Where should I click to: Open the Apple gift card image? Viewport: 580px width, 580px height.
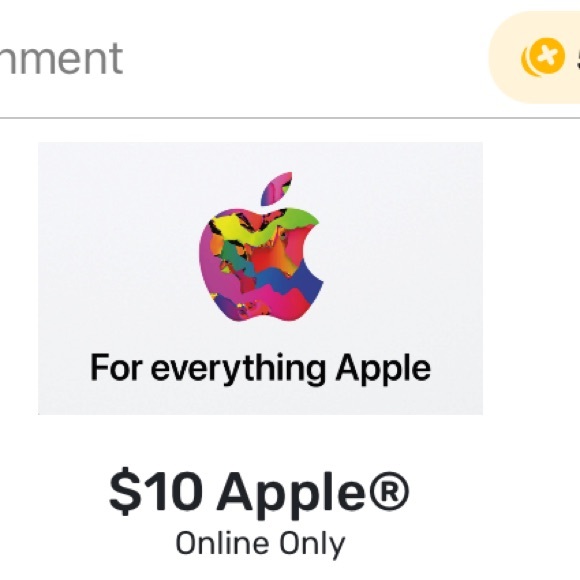[x=260, y=278]
